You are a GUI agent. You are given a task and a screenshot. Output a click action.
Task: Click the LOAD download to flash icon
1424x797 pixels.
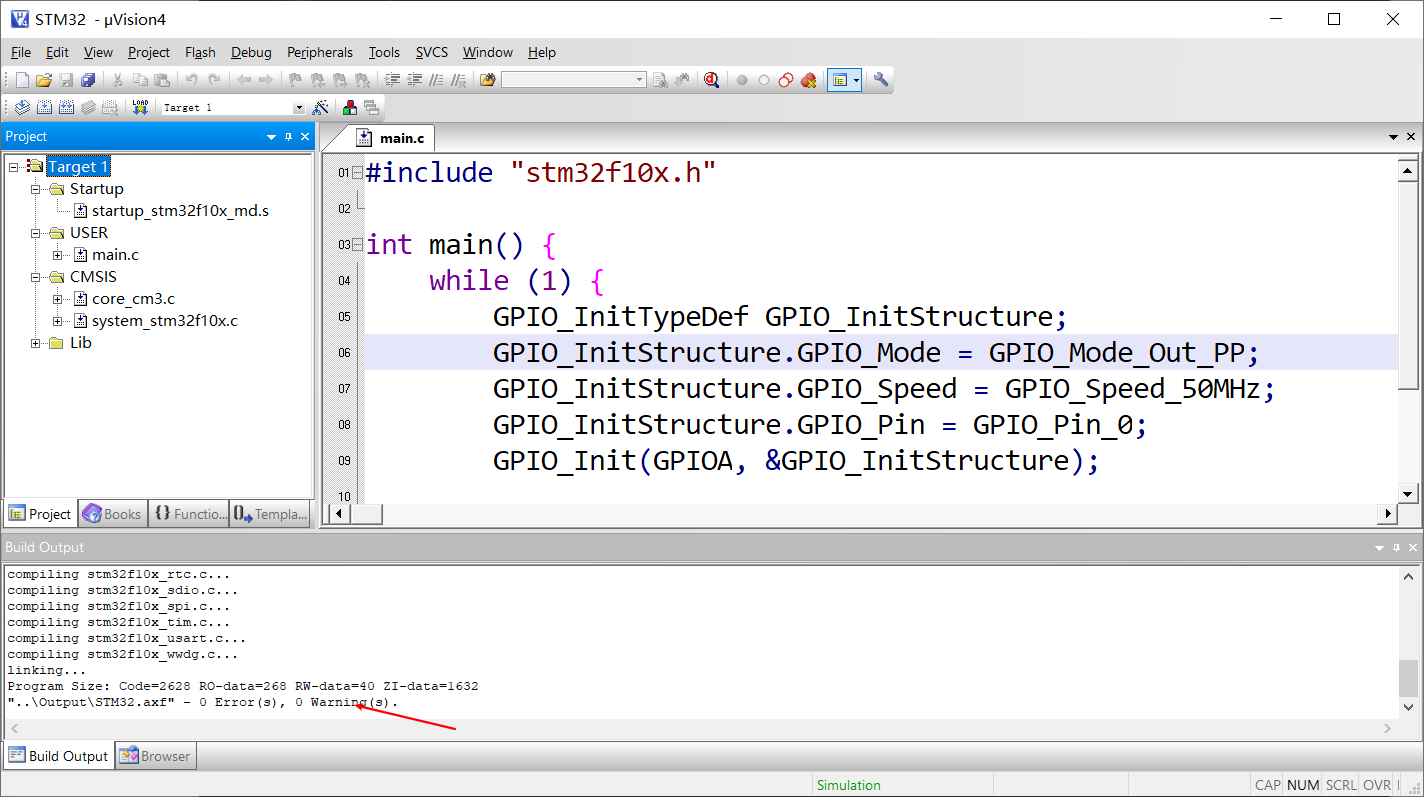pos(140,107)
